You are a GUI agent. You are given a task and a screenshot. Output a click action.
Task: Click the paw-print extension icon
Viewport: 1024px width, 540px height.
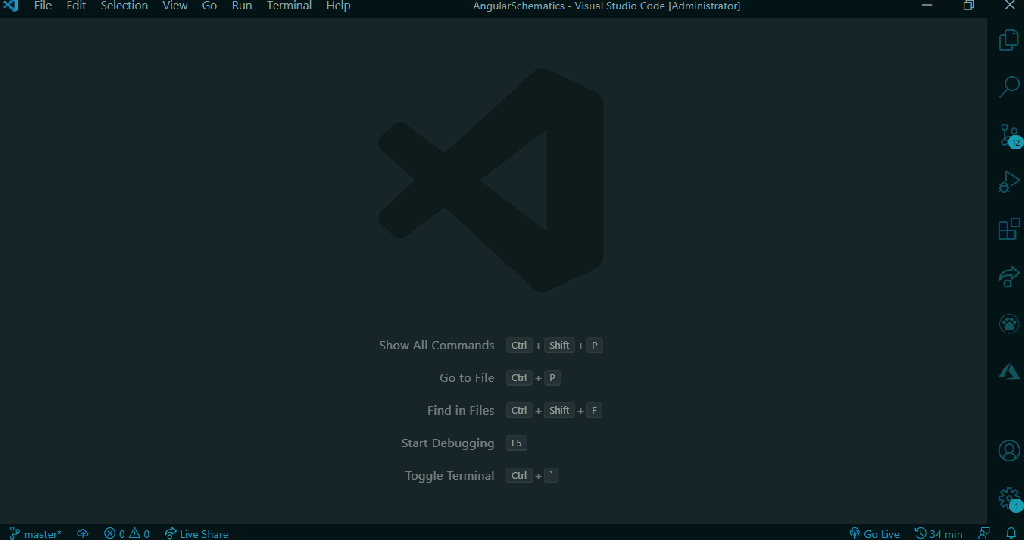(x=1009, y=323)
